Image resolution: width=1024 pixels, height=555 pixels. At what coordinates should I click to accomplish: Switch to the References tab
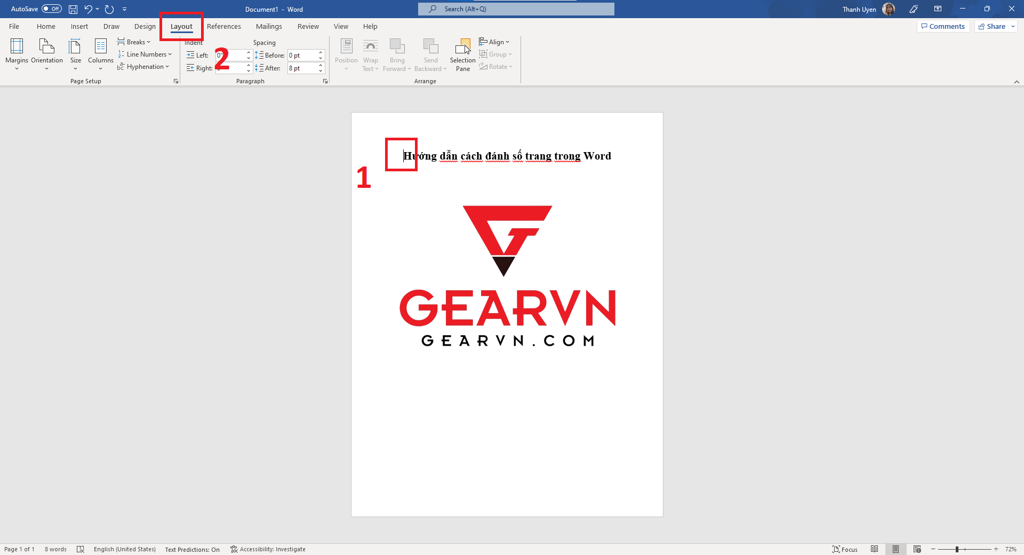(x=224, y=27)
